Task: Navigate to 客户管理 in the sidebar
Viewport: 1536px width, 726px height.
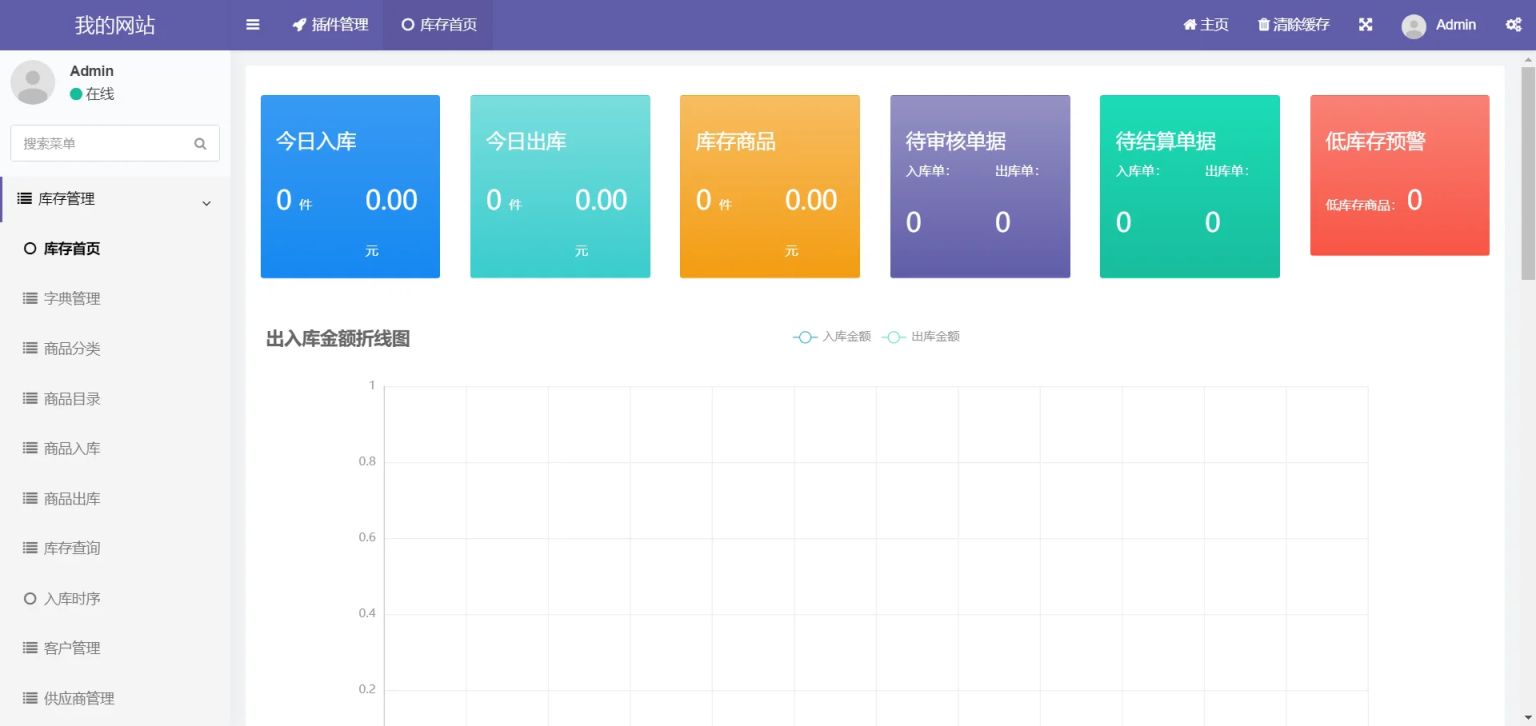Action: tap(74, 647)
